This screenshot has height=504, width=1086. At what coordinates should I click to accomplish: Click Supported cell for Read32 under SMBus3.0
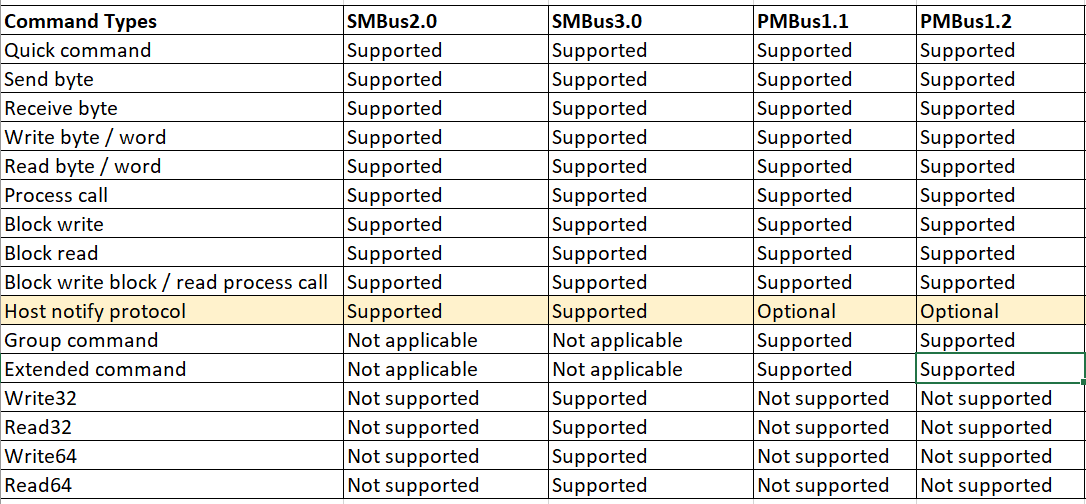(x=651, y=427)
